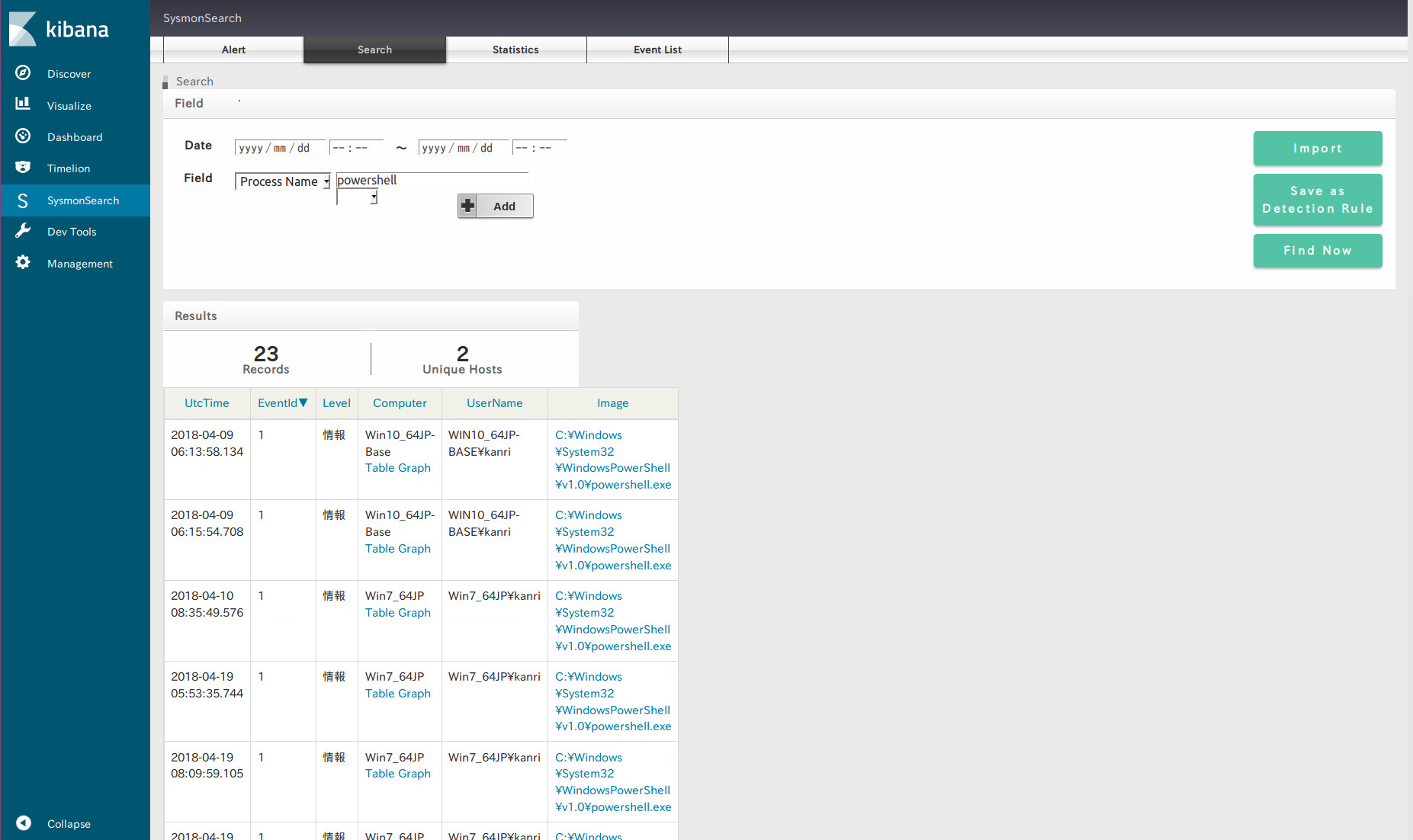The height and width of the screenshot is (840, 1413).
Task: Focus the end date input
Action: click(x=464, y=148)
